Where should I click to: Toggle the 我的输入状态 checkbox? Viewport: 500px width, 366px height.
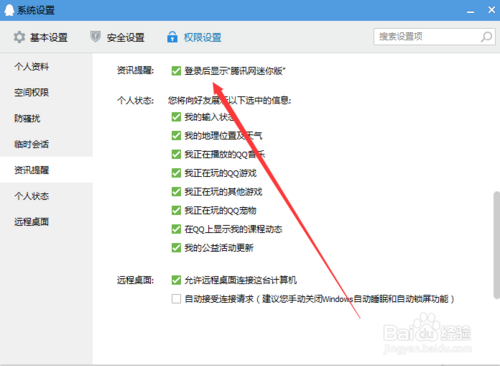point(176,117)
